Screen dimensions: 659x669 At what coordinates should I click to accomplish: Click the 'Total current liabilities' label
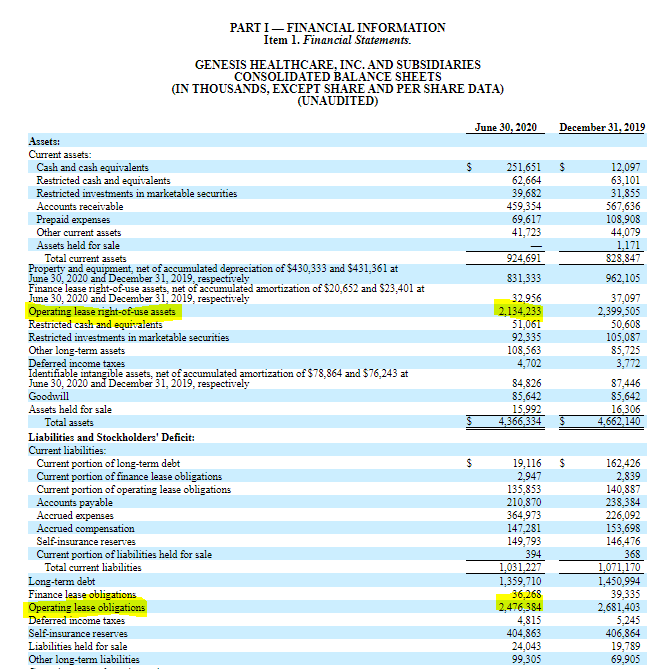(x=93, y=568)
